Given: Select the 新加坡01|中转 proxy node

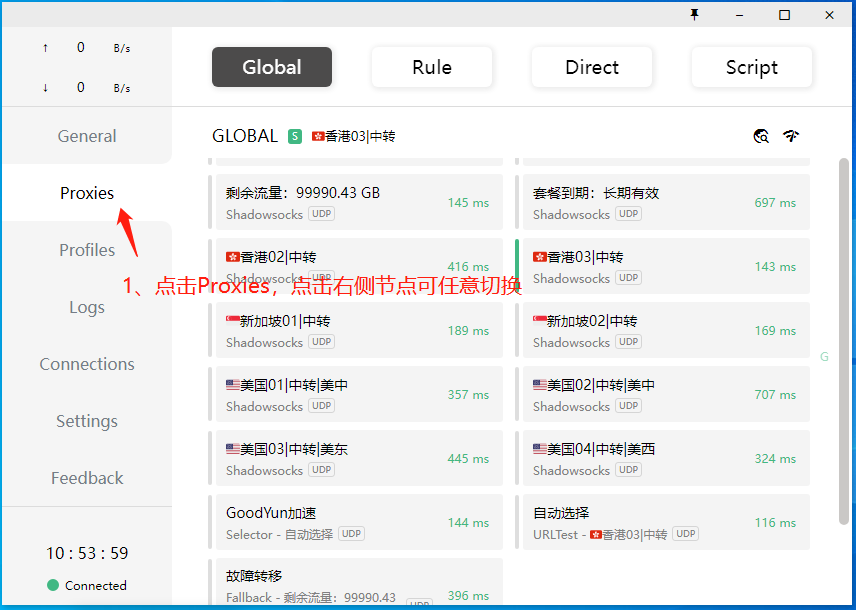Looking at the screenshot, I should click(x=357, y=330).
